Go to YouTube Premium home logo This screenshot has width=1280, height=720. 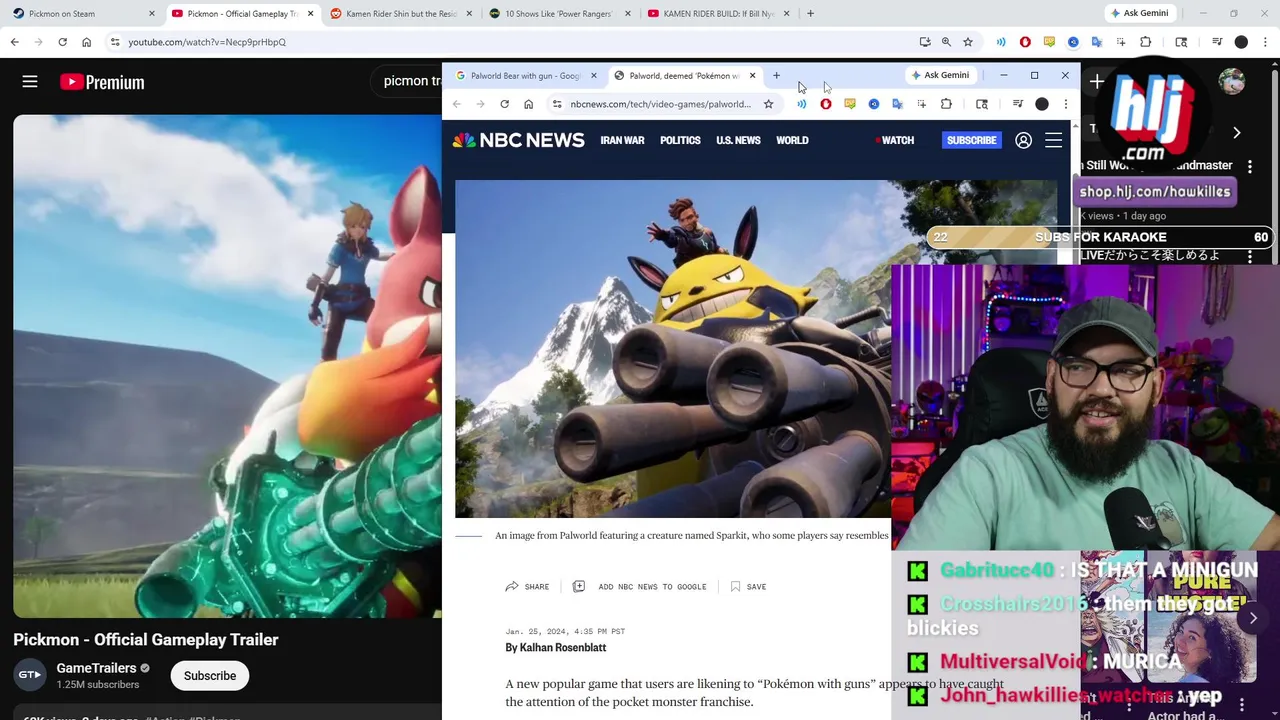pyautogui.click(x=102, y=82)
